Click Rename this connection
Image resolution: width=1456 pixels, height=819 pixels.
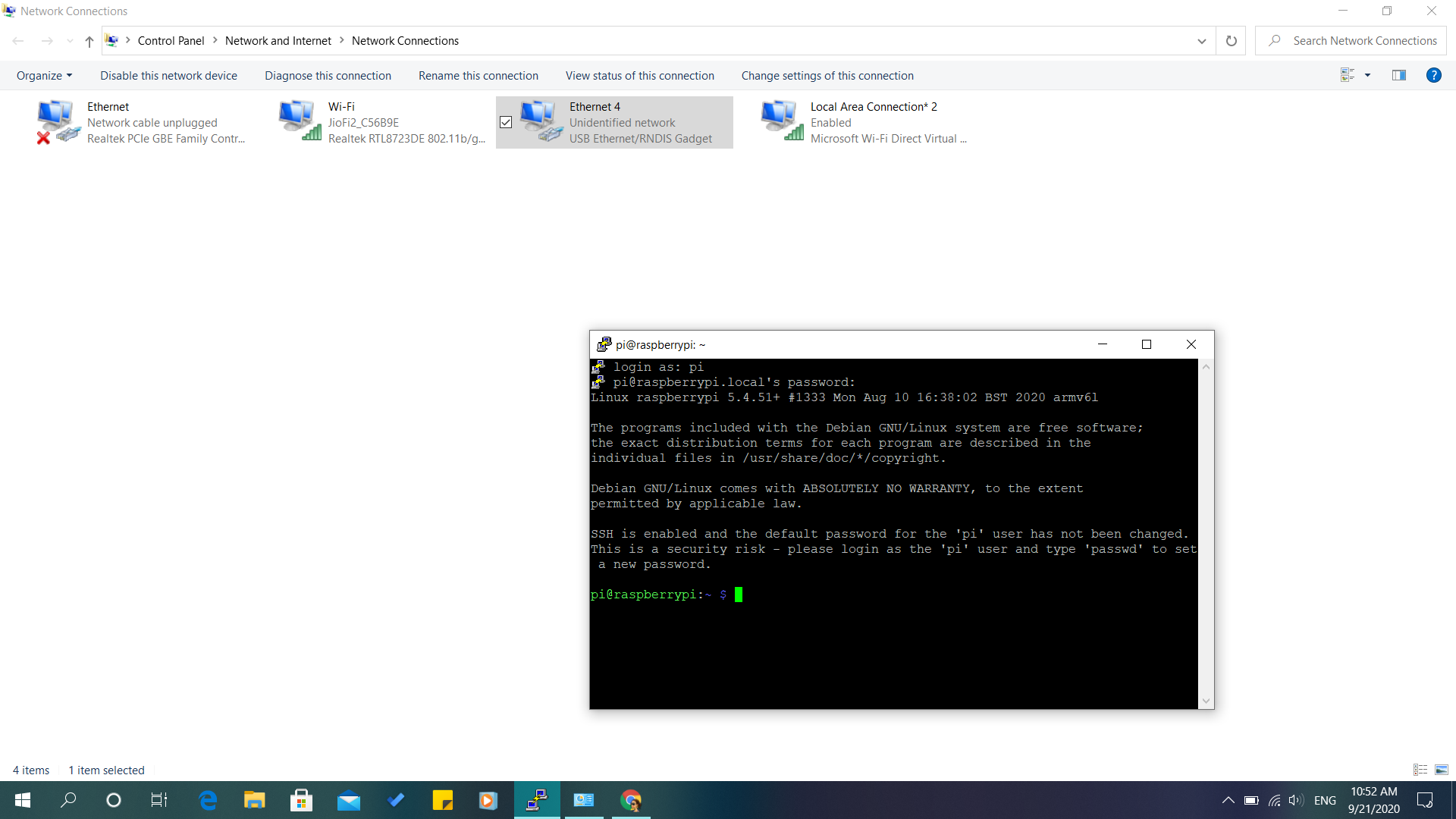tap(478, 75)
